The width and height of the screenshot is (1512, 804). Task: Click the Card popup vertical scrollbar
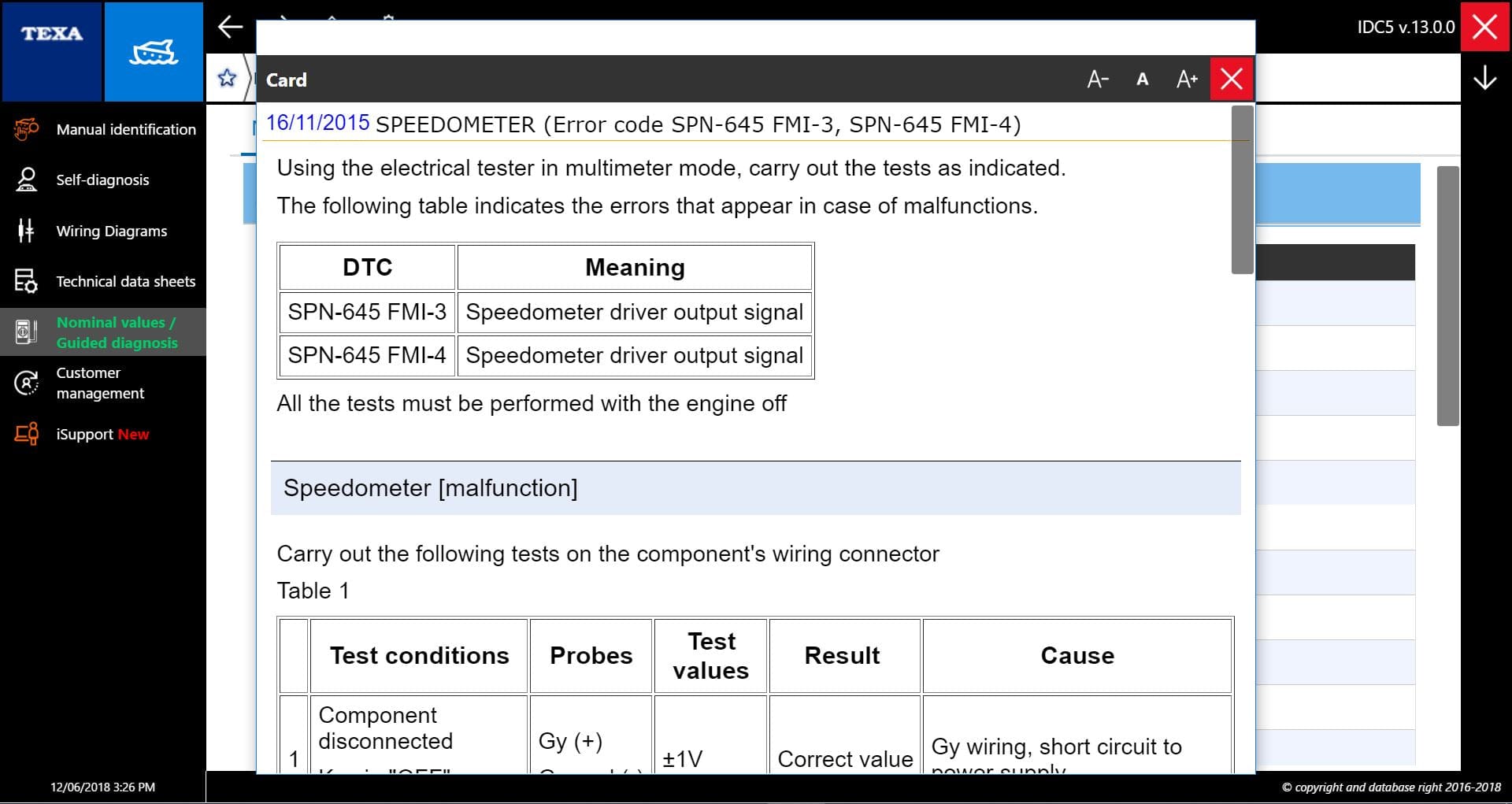[x=1242, y=191]
